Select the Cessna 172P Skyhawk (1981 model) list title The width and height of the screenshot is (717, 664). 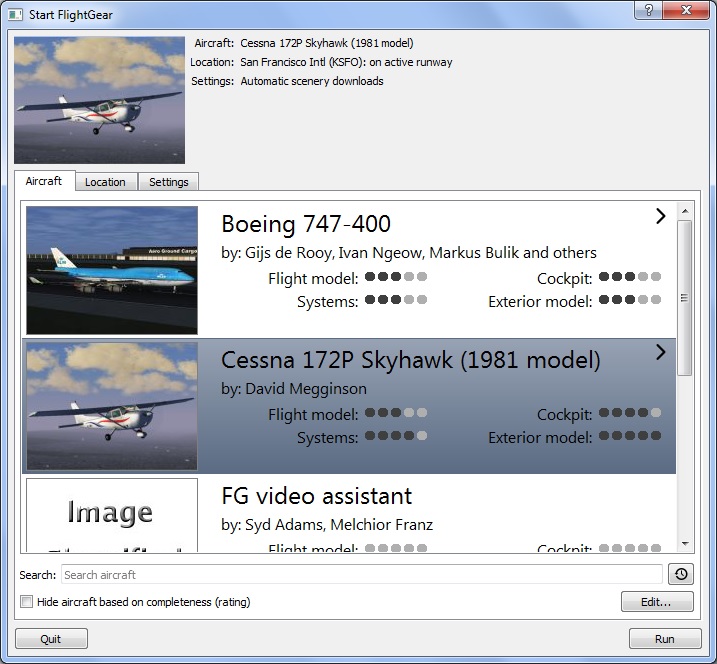pyautogui.click(x=410, y=360)
